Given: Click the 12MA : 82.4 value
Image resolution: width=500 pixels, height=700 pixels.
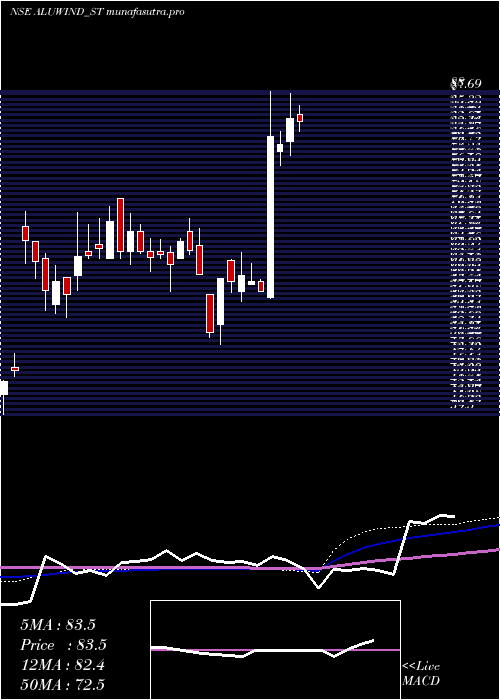Looking at the screenshot, I should (x=62, y=665).
